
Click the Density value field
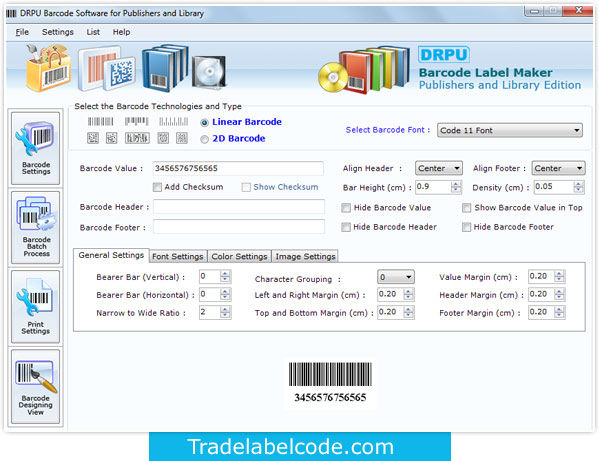[554, 187]
